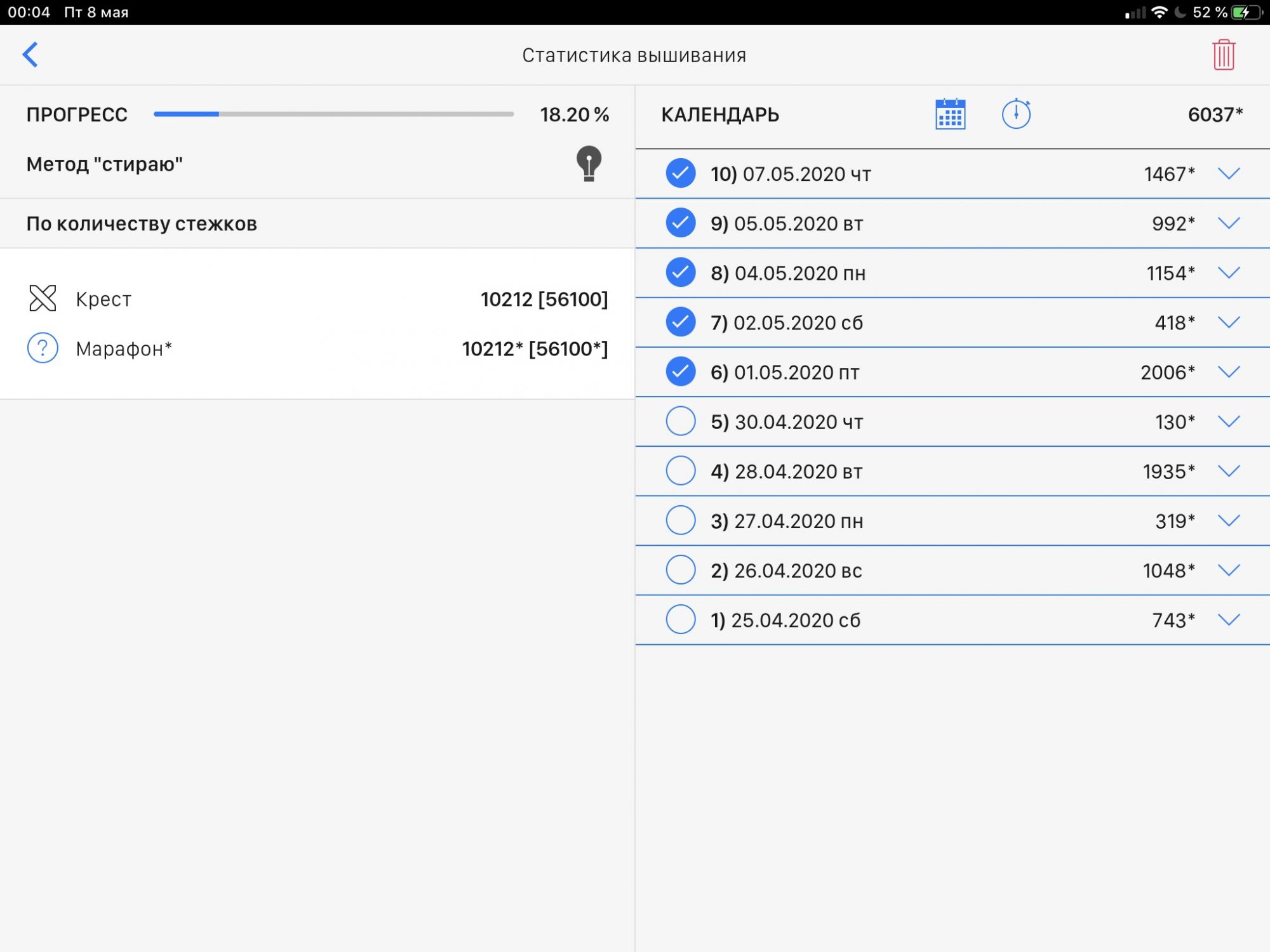Tap the stopwatch timer icon
The height and width of the screenshot is (952, 1270).
[1016, 114]
